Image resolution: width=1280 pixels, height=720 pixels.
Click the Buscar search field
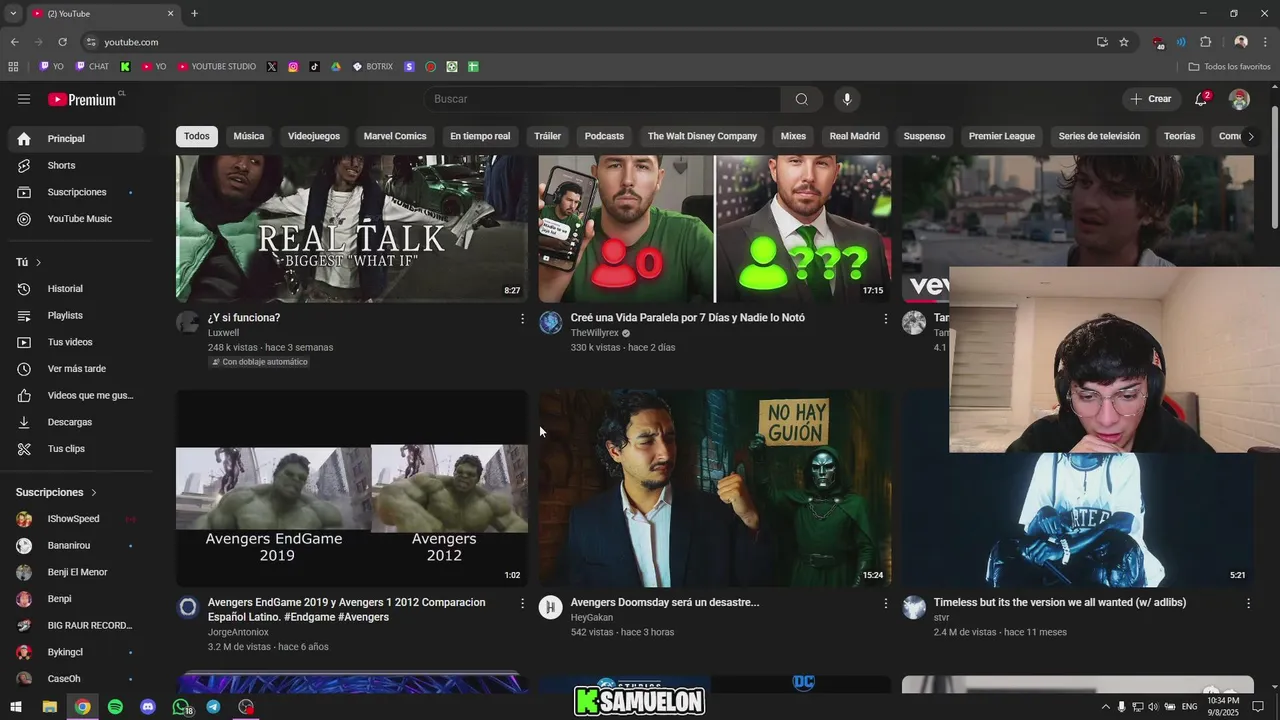[603, 99]
